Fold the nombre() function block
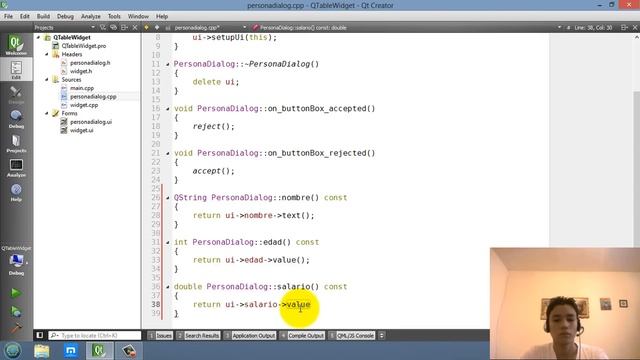The height and width of the screenshot is (360, 640). 167,198
